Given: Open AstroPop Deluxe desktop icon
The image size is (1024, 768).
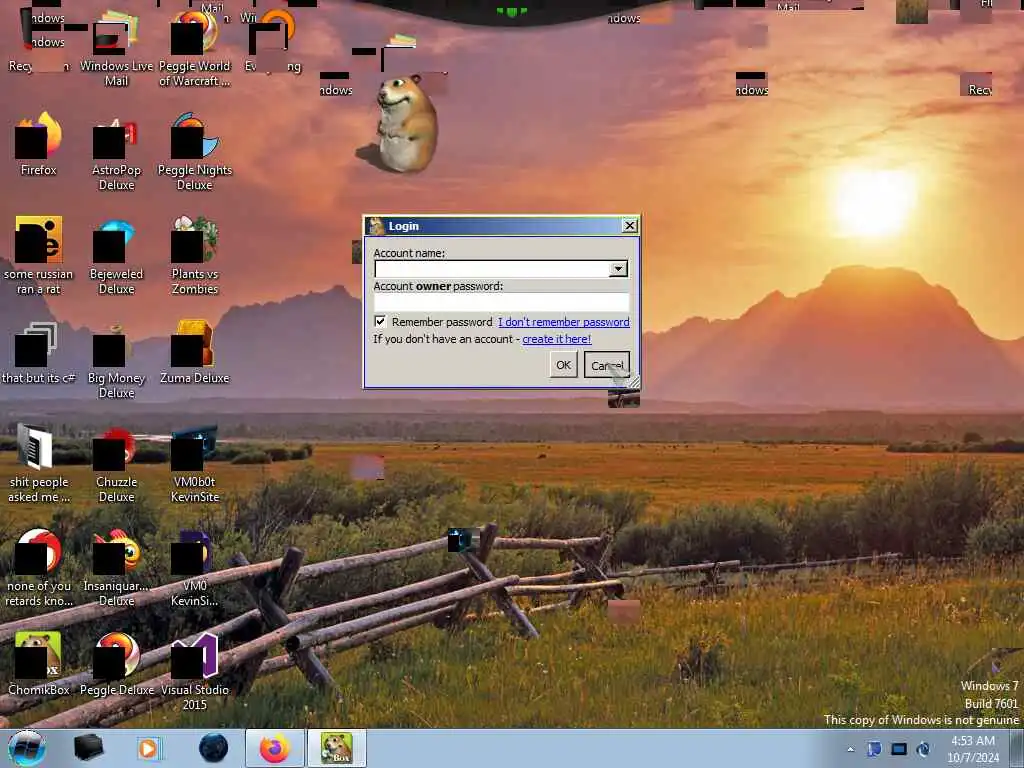Looking at the screenshot, I should (116, 152).
